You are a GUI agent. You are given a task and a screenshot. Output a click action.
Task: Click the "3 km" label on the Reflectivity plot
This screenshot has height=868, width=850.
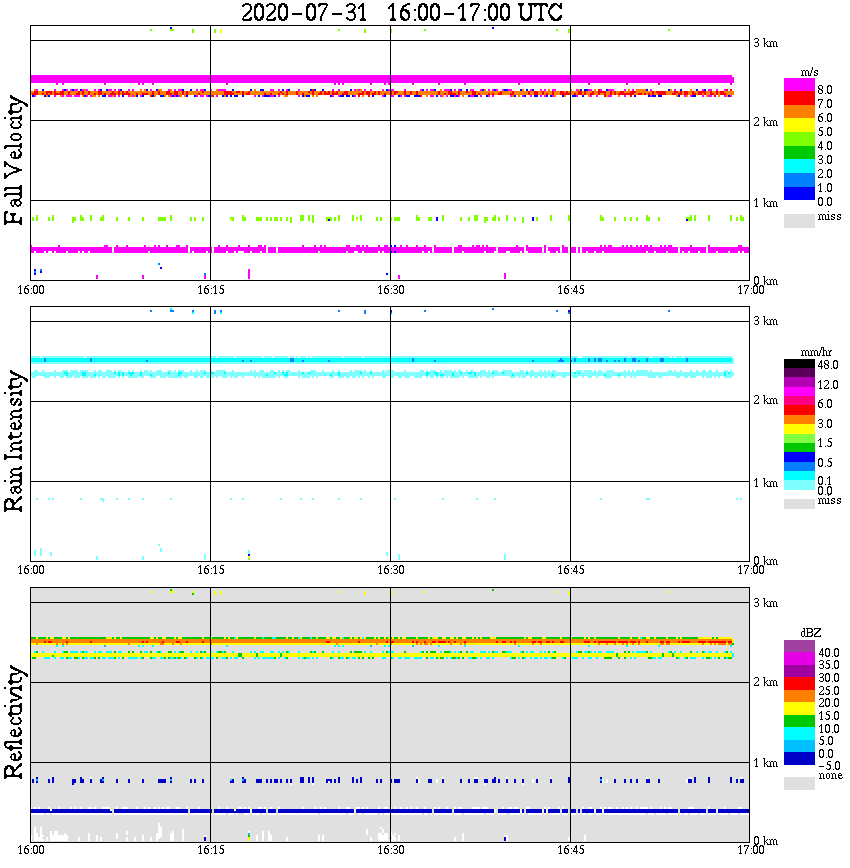(x=766, y=603)
